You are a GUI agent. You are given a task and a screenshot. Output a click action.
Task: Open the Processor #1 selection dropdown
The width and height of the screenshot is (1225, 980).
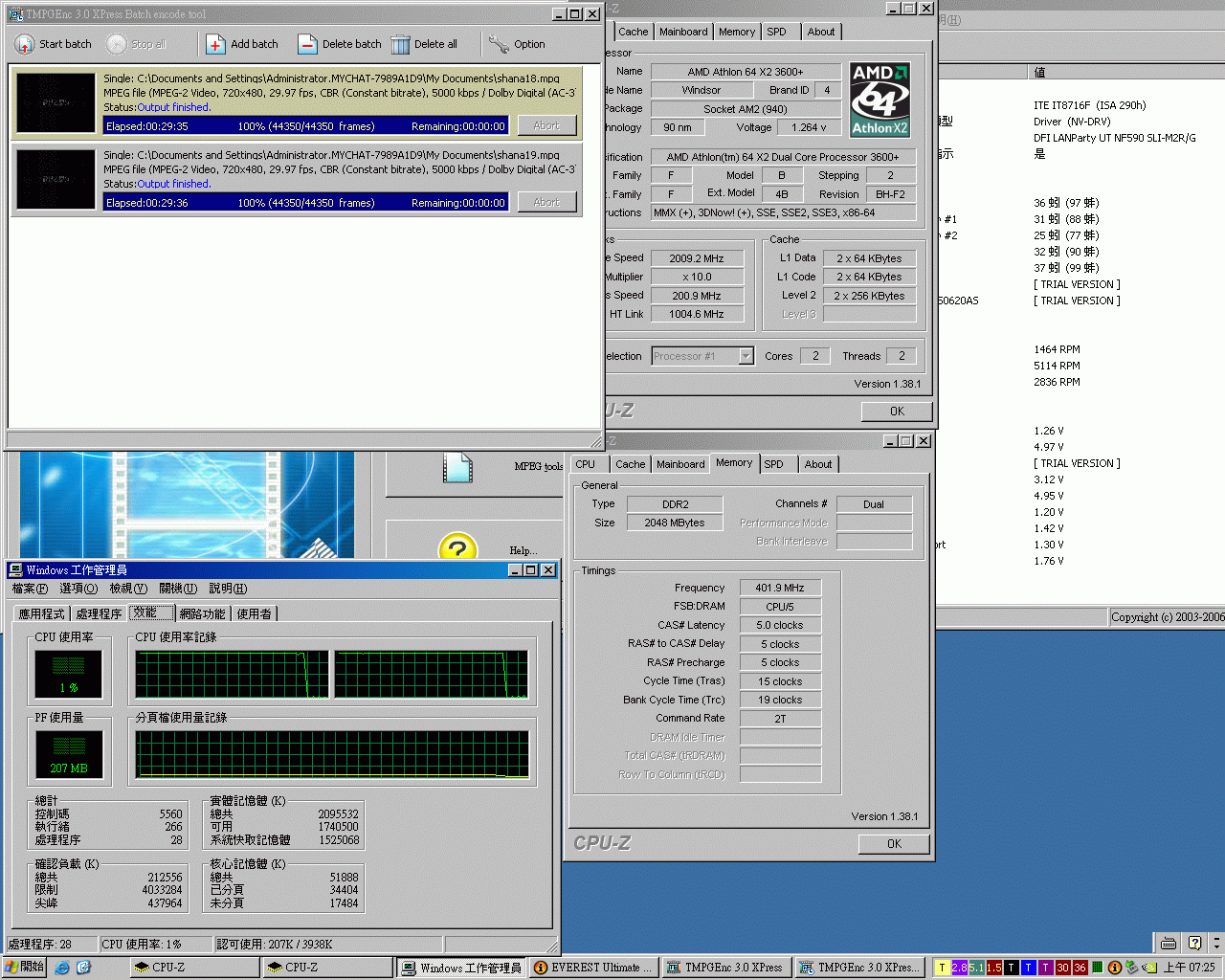(746, 356)
